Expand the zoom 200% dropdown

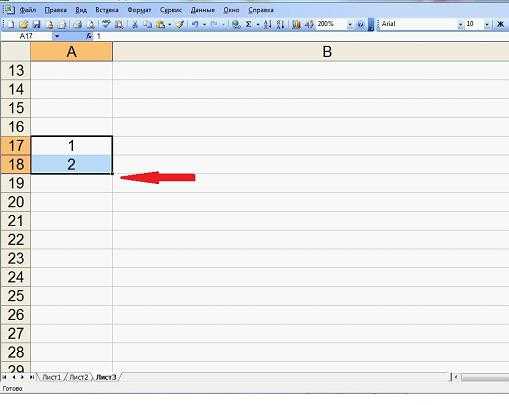point(350,24)
